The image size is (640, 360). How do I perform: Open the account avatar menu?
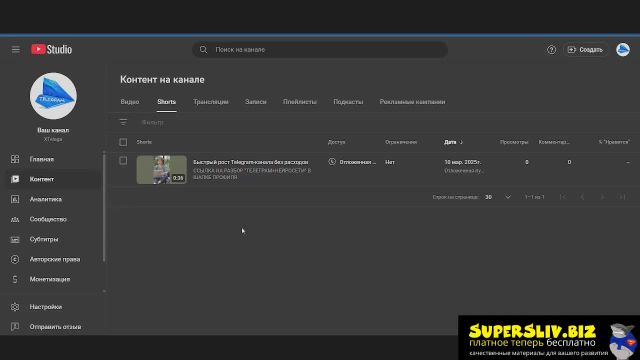[622, 50]
